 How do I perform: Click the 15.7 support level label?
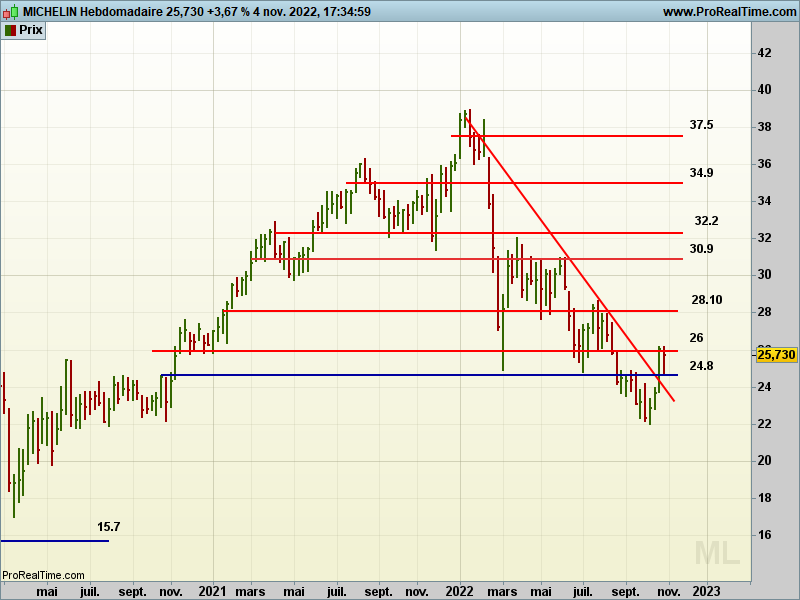click(108, 527)
